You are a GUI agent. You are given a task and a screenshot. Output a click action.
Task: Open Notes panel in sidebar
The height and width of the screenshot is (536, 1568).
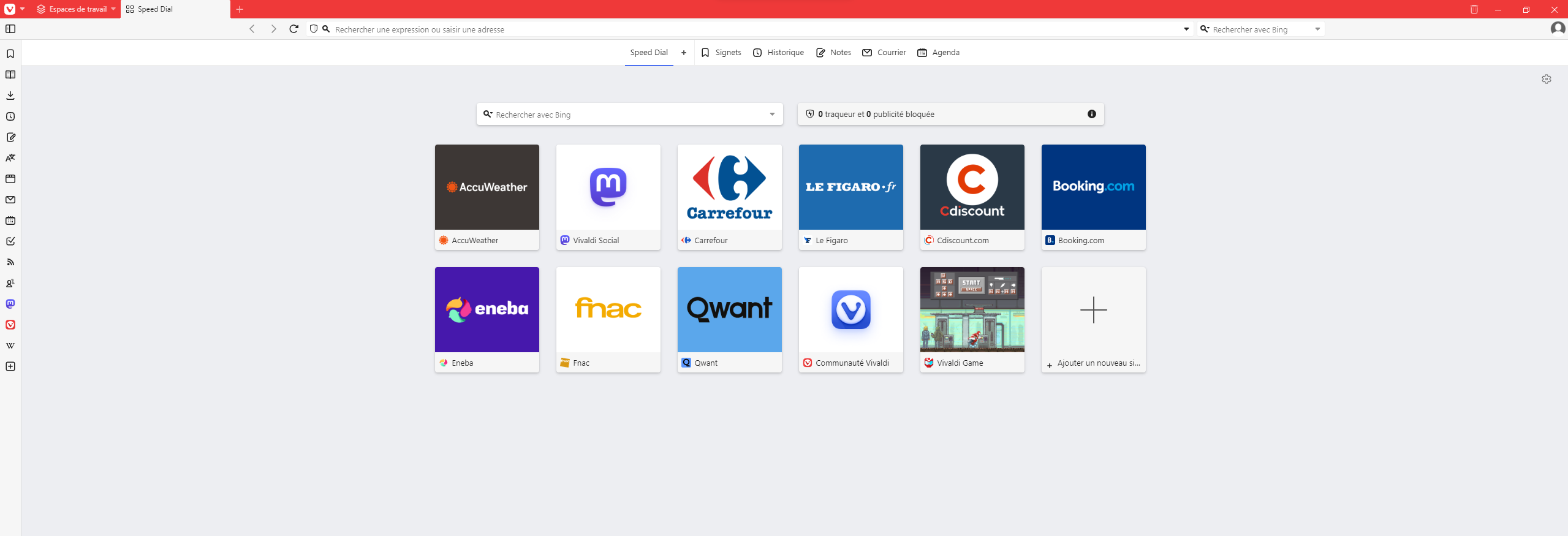(x=10, y=137)
